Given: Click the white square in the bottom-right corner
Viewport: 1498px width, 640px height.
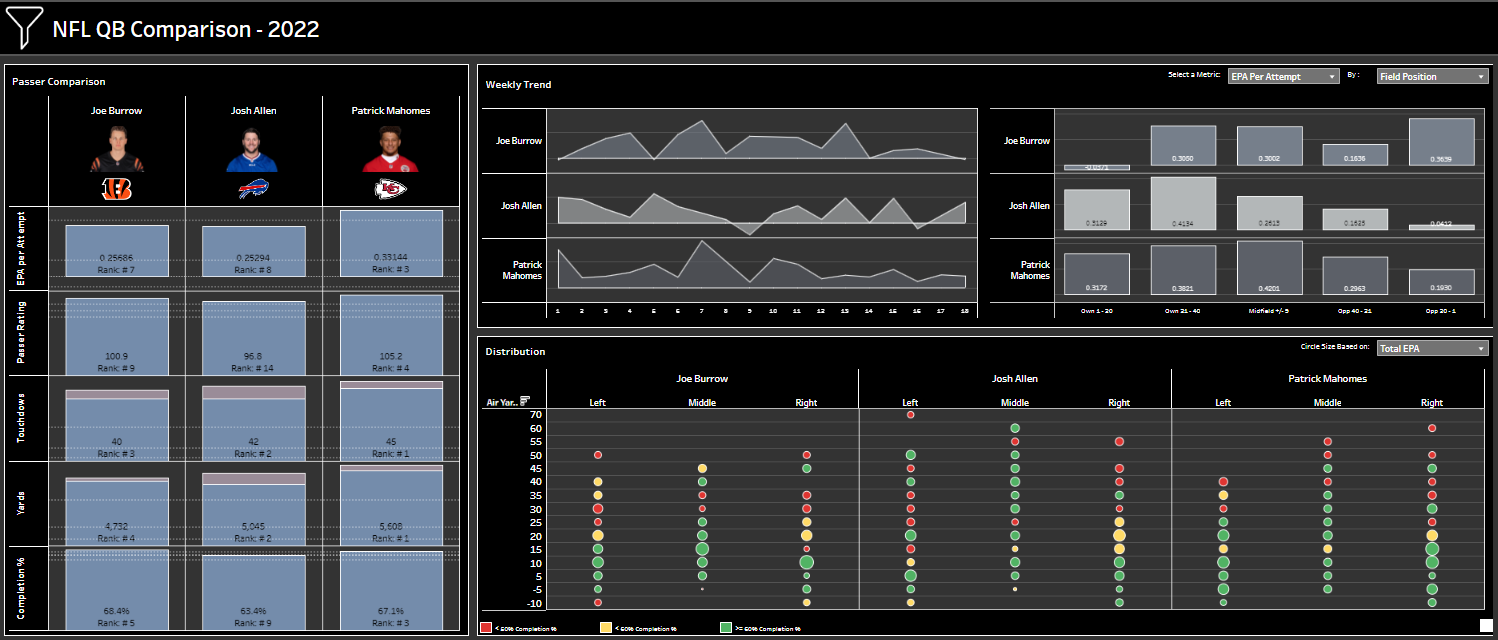Looking at the screenshot, I should [x=1485, y=626].
